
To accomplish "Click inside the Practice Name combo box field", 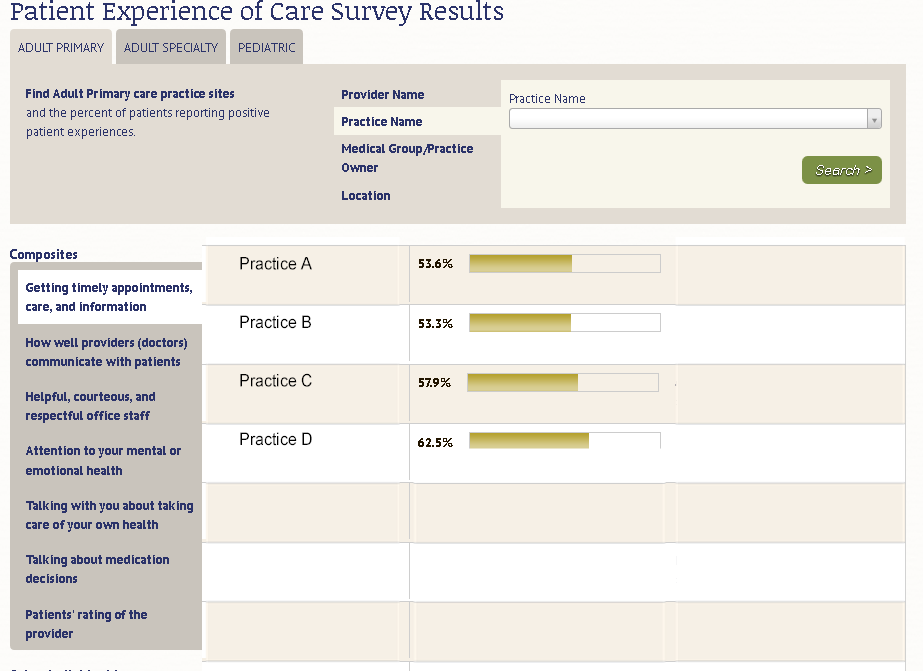I will pos(688,120).
